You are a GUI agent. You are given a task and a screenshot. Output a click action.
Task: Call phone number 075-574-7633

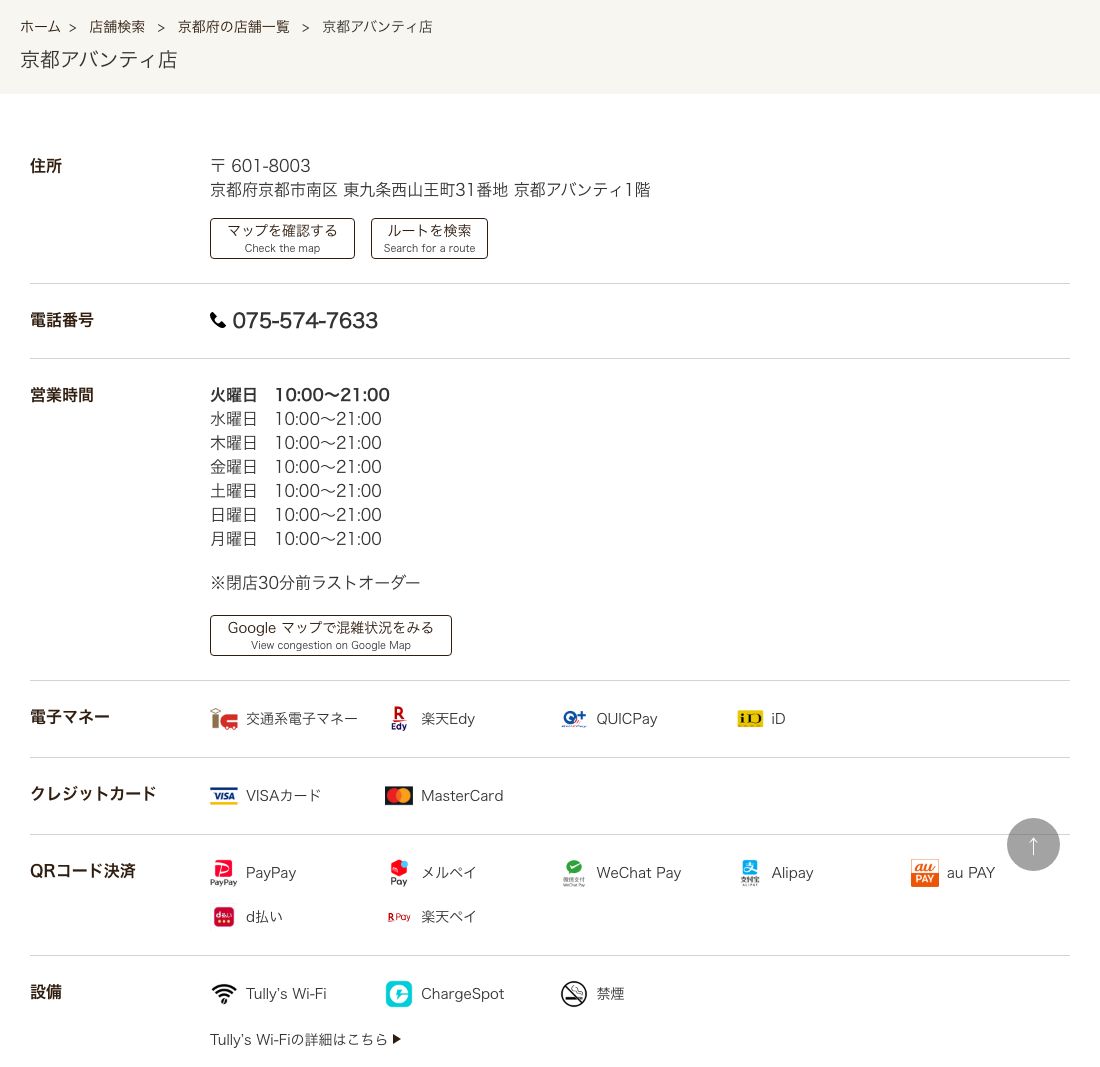(x=305, y=321)
